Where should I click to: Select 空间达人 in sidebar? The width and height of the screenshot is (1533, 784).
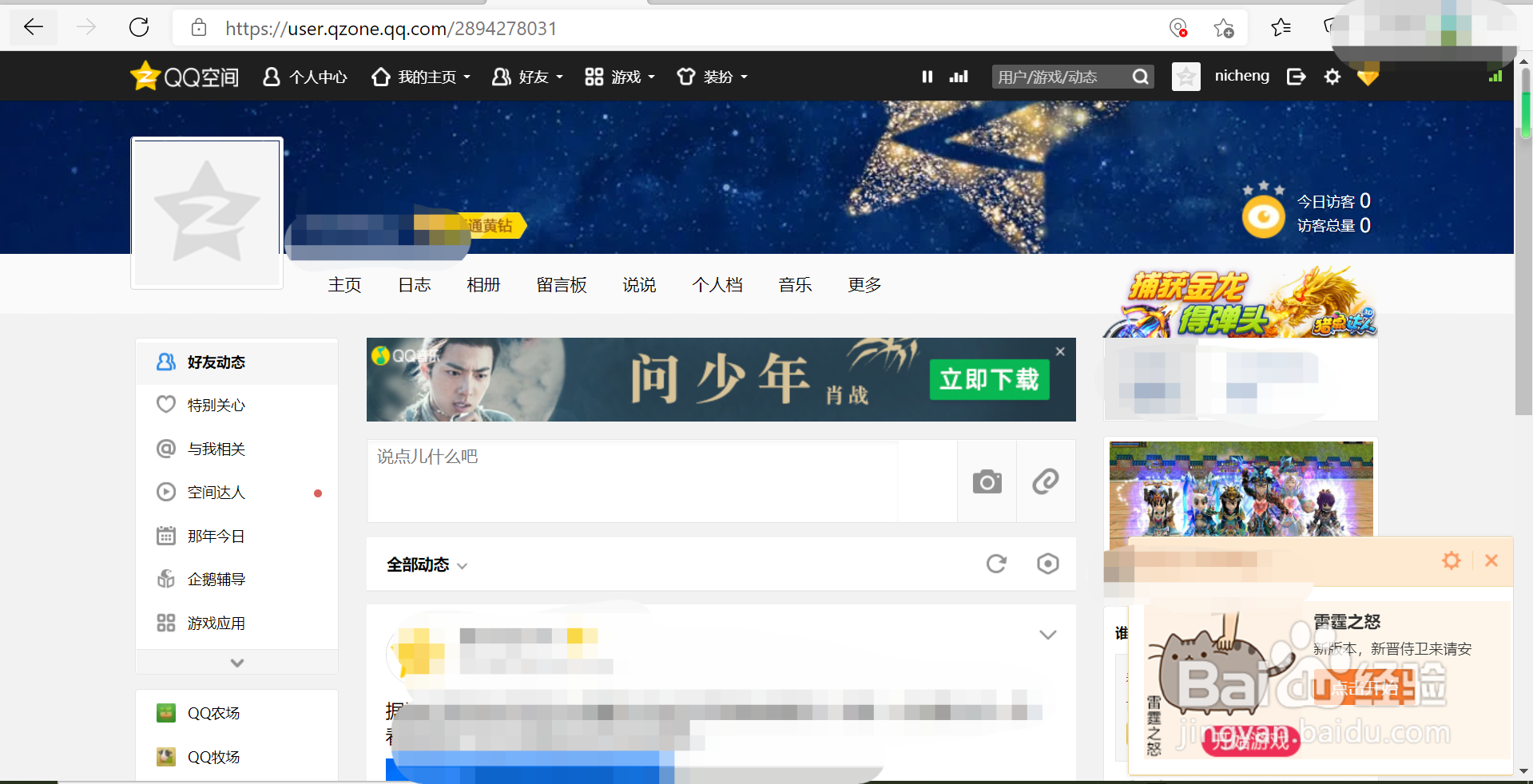pyautogui.click(x=236, y=493)
